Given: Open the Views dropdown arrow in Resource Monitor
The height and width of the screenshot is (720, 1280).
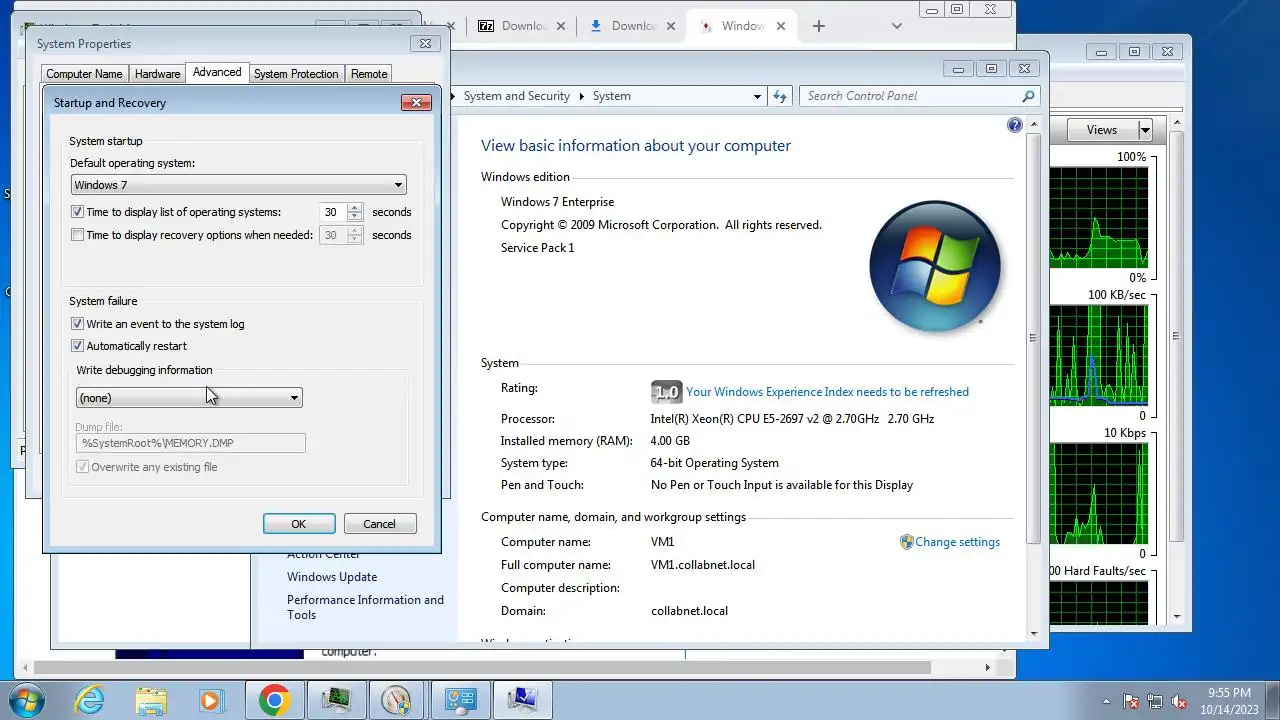Looking at the screenshot, I should pos(1145,130).
